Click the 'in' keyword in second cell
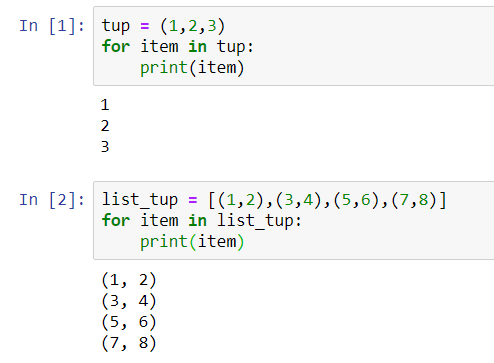The width and height of the screenshot is (494, 363). [x=197, y=221]
